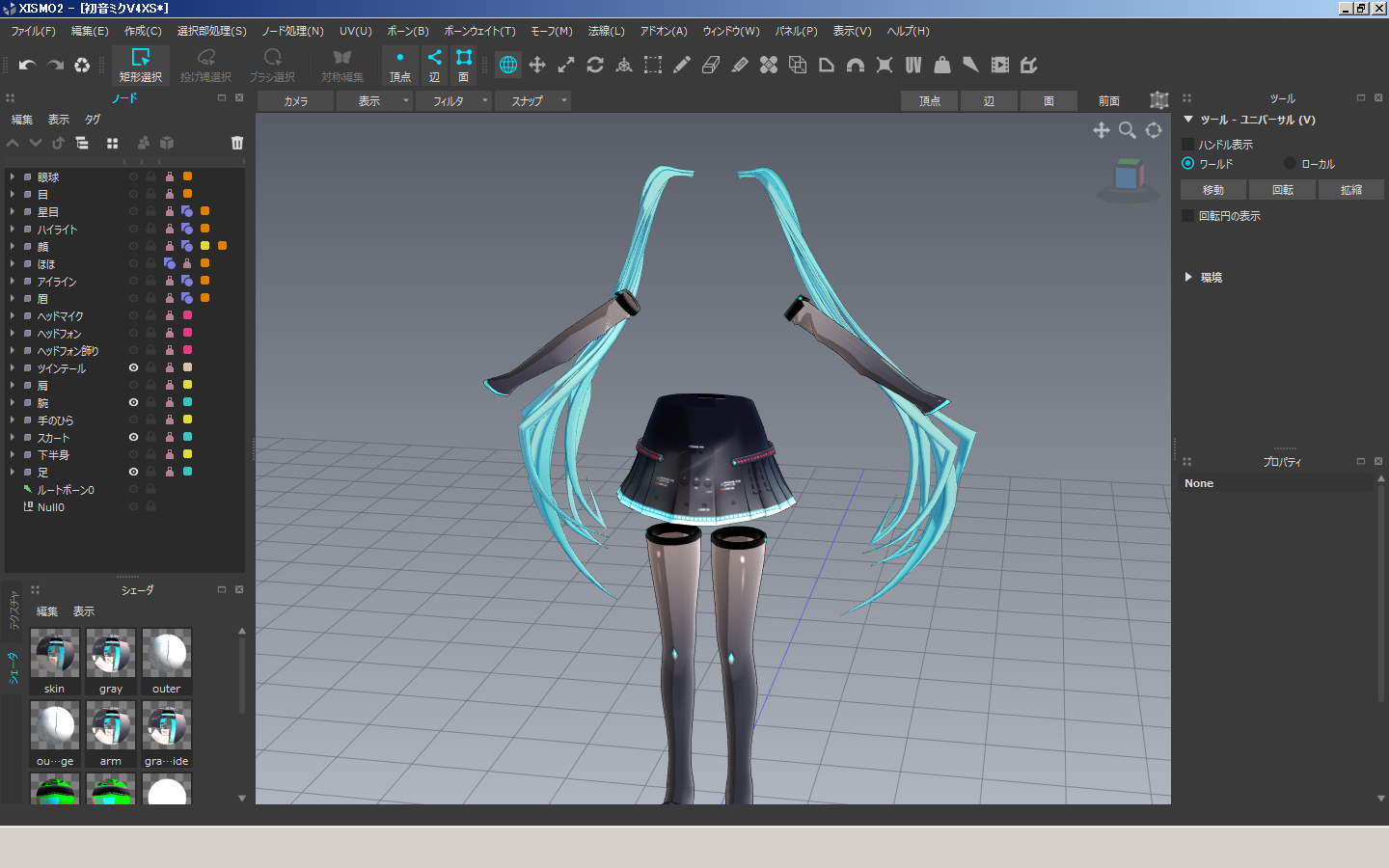Toggle visibility eye of スカート node

[x=133, y=437]
